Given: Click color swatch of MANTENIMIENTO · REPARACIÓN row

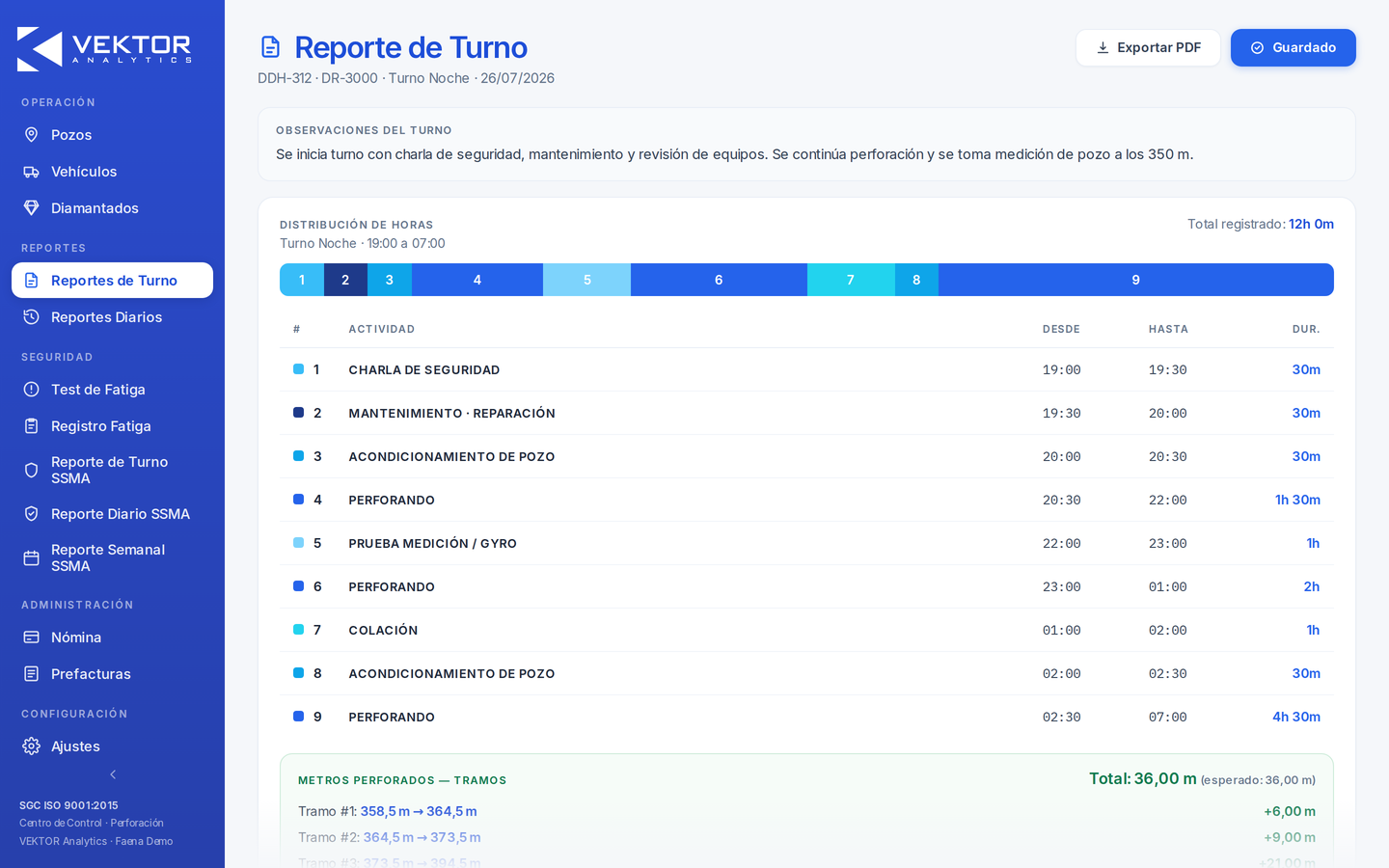Looking at the screenshot, I should (298, 413).
